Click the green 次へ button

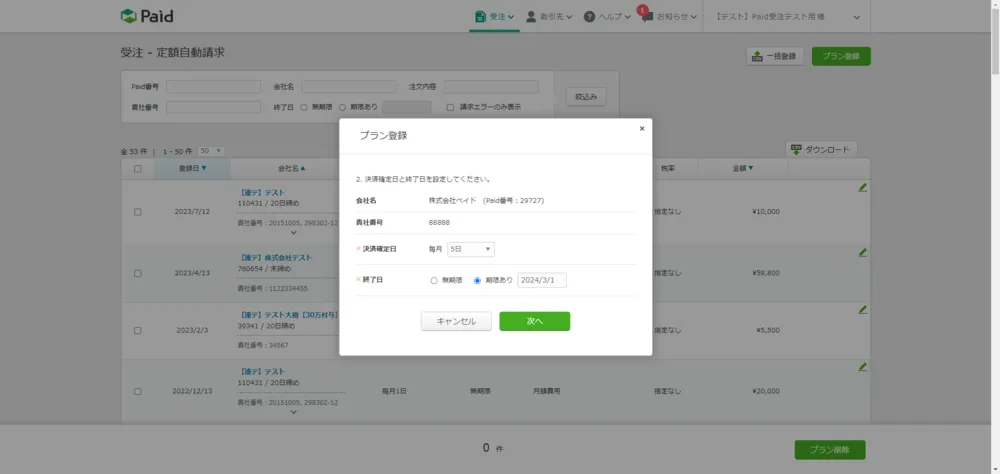click(534, 322)
